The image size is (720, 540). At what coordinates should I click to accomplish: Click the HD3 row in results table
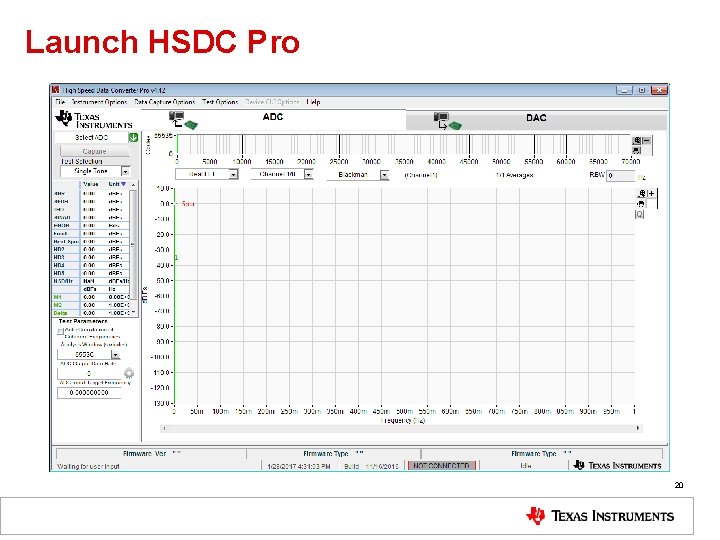(x=91, y=257)
